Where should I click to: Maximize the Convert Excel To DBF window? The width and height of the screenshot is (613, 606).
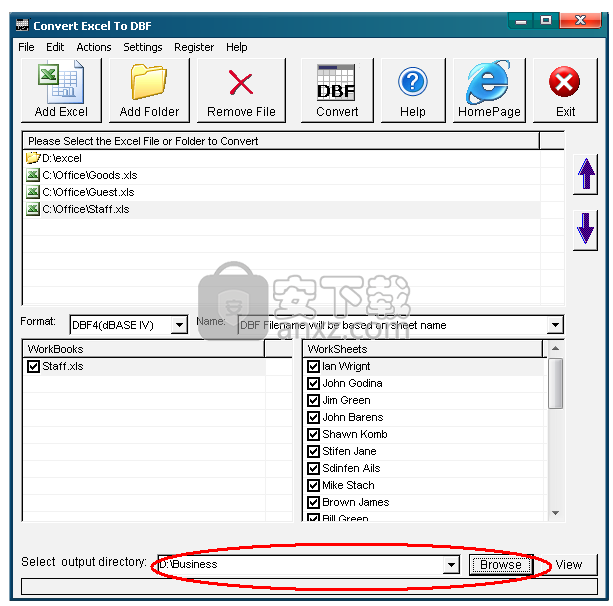pos(546,20)
